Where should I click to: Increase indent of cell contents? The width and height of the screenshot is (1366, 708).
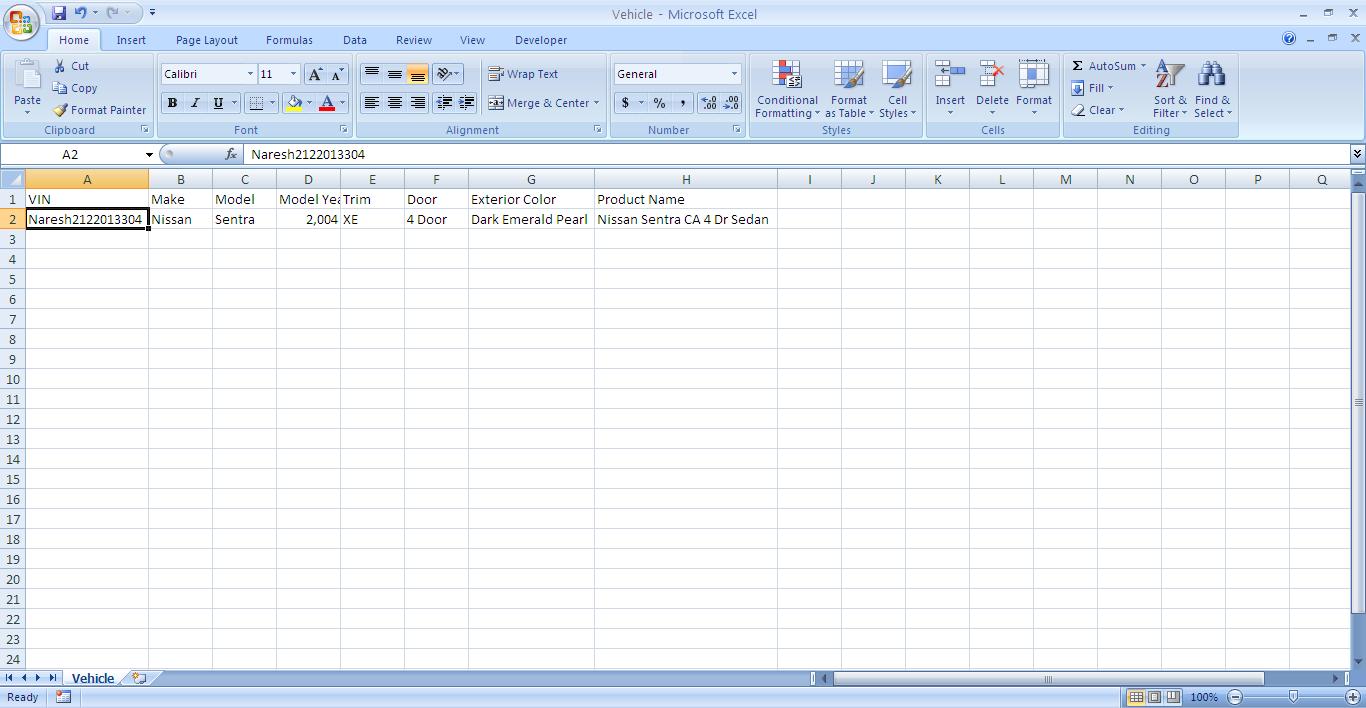466,103
